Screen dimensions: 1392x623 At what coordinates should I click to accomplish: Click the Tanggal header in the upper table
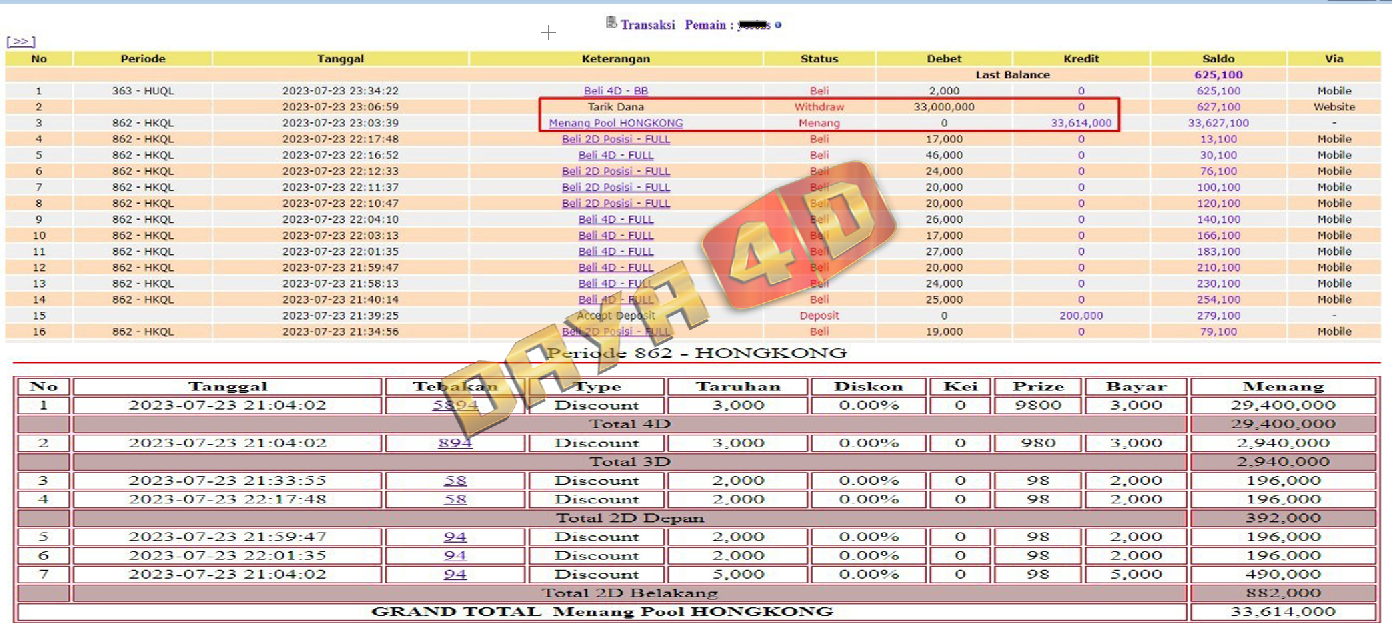point(340,59)
